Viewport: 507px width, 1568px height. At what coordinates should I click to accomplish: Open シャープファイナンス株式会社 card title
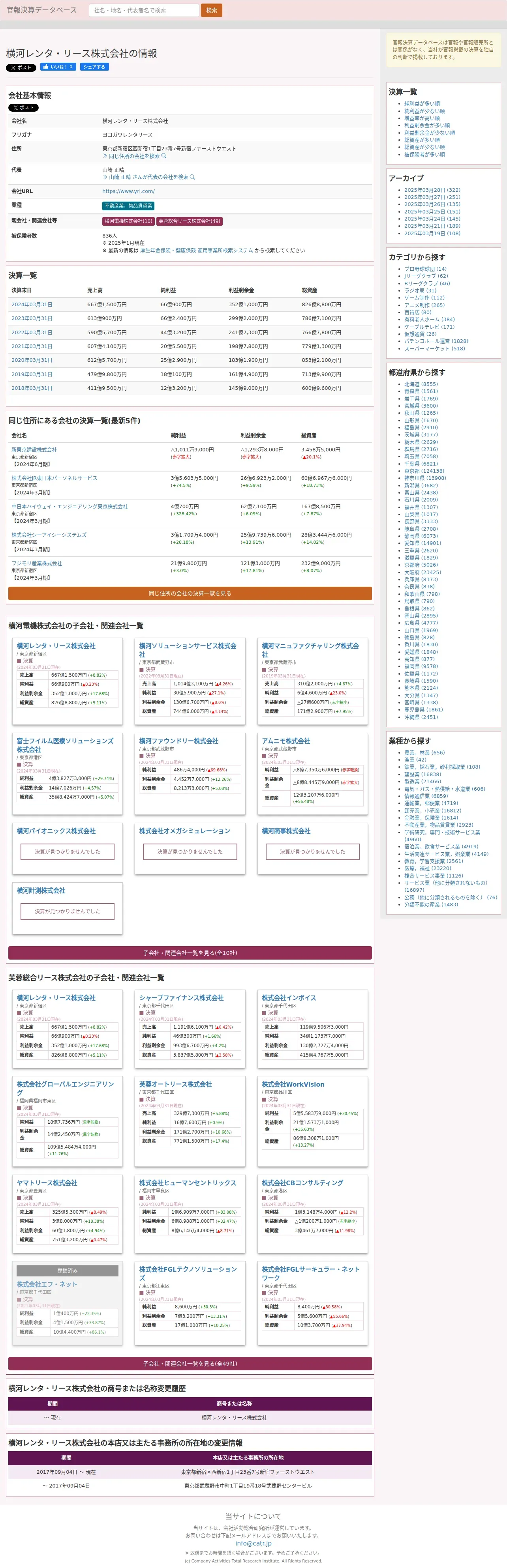click(x=182, y=997)
